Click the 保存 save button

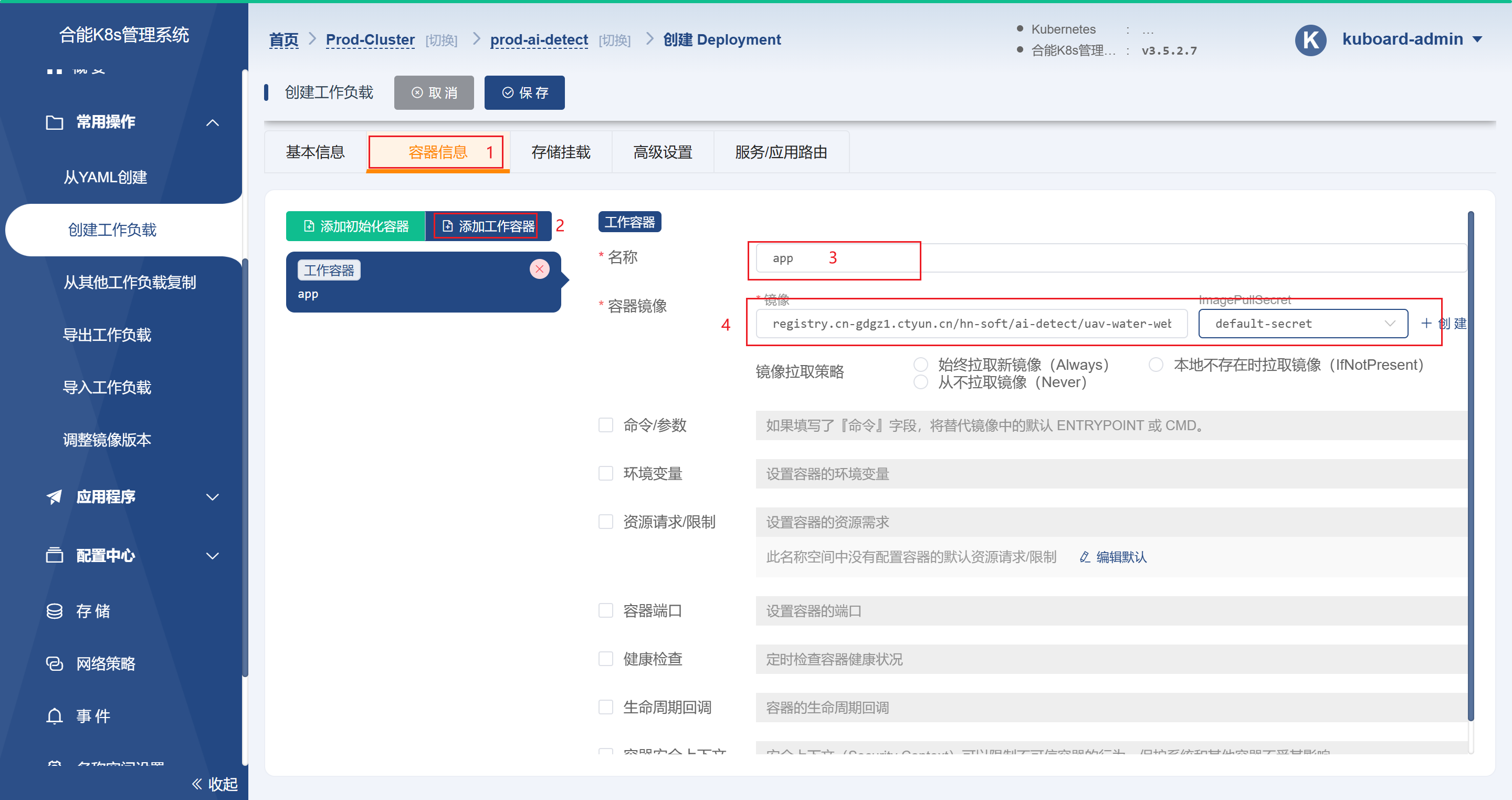(x=525, y=93)
